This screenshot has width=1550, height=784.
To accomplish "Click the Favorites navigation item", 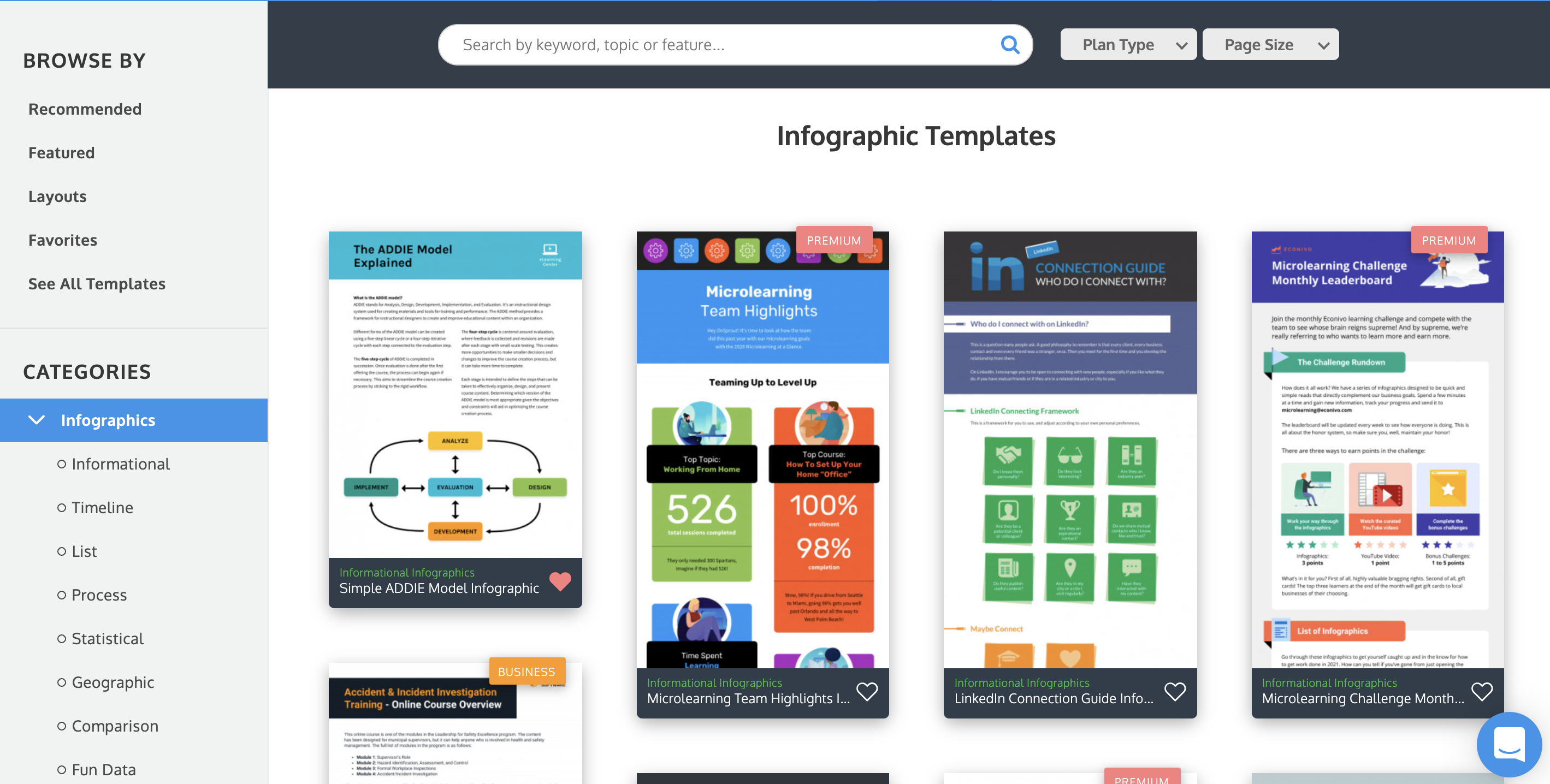I will click(x=62, y=239).
